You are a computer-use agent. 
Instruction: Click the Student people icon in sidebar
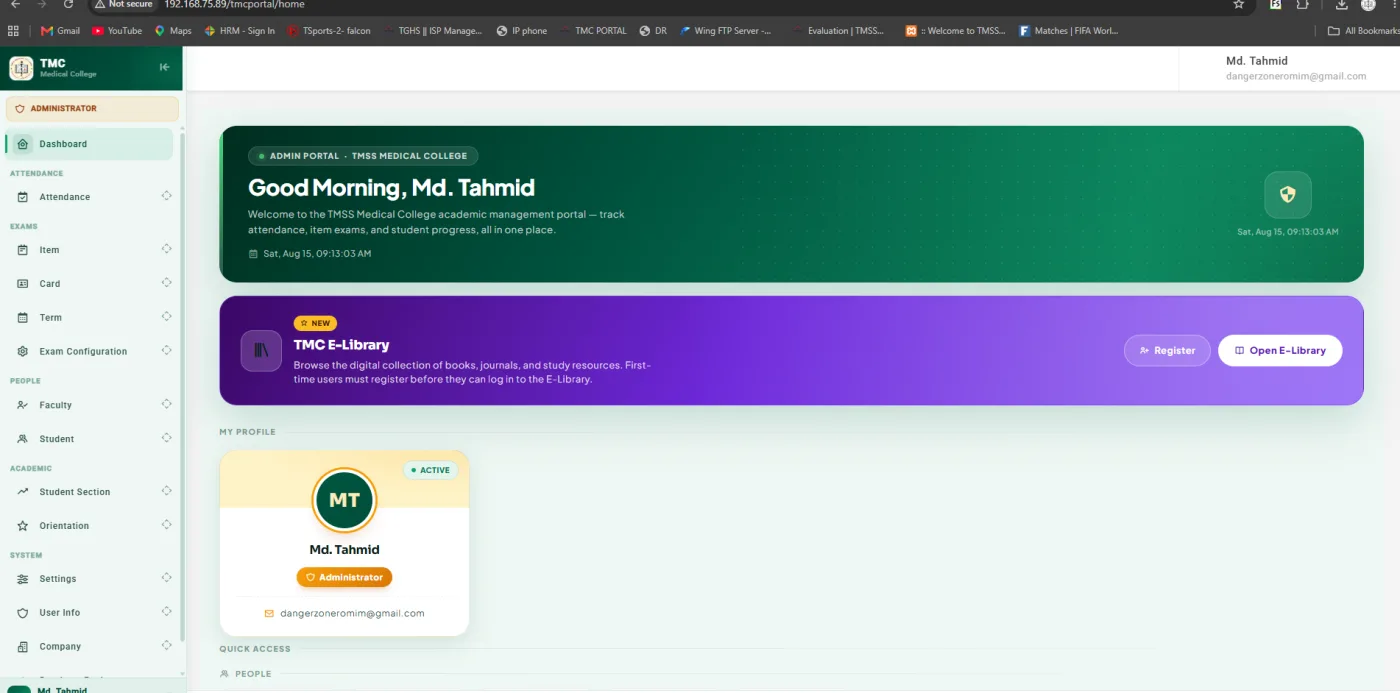[23, 439]
